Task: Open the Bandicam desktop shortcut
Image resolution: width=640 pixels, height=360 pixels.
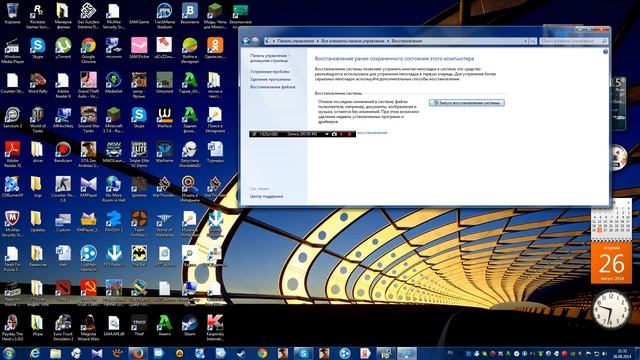Action: [63, 152]
